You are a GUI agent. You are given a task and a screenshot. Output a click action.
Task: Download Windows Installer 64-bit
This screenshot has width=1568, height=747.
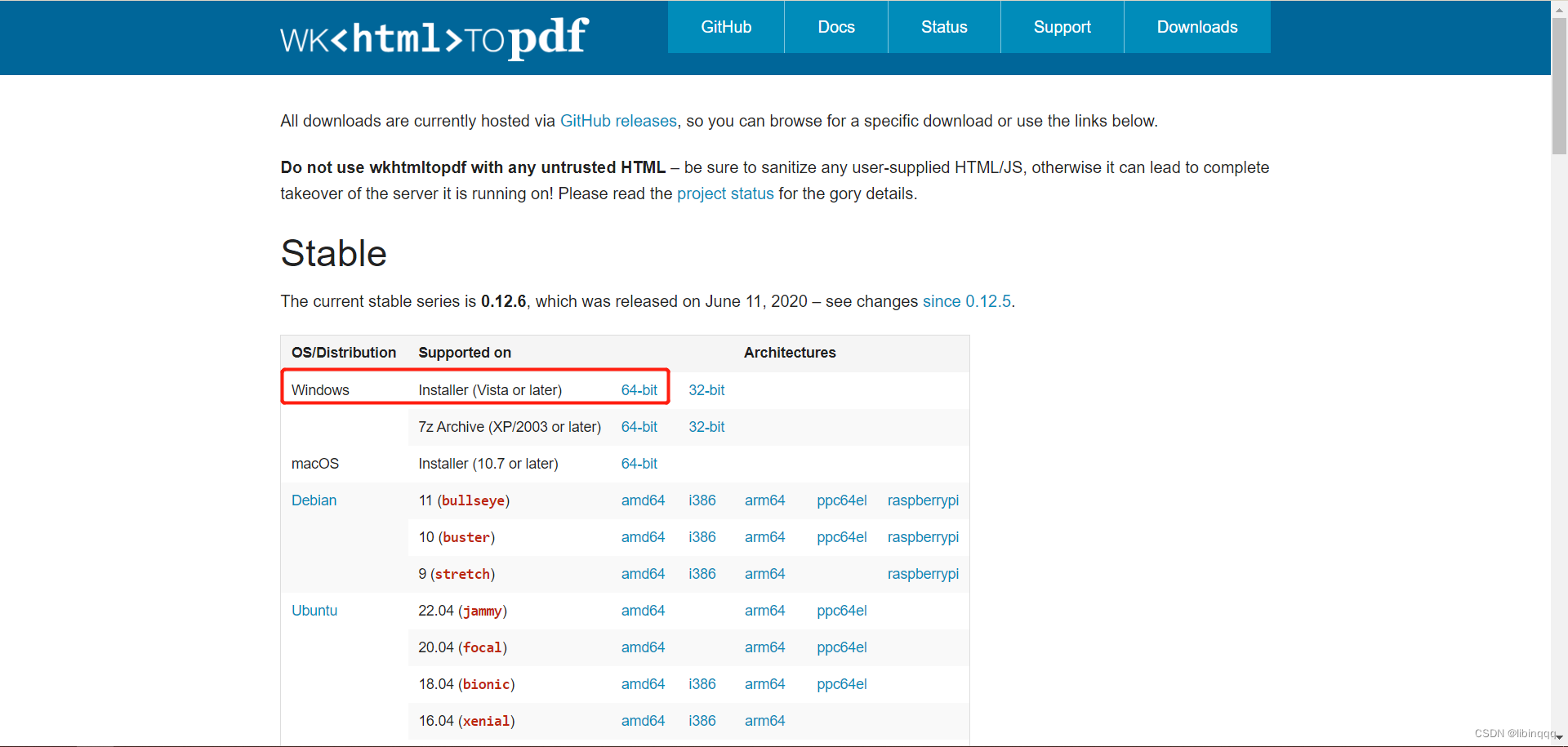coord(639,390)
